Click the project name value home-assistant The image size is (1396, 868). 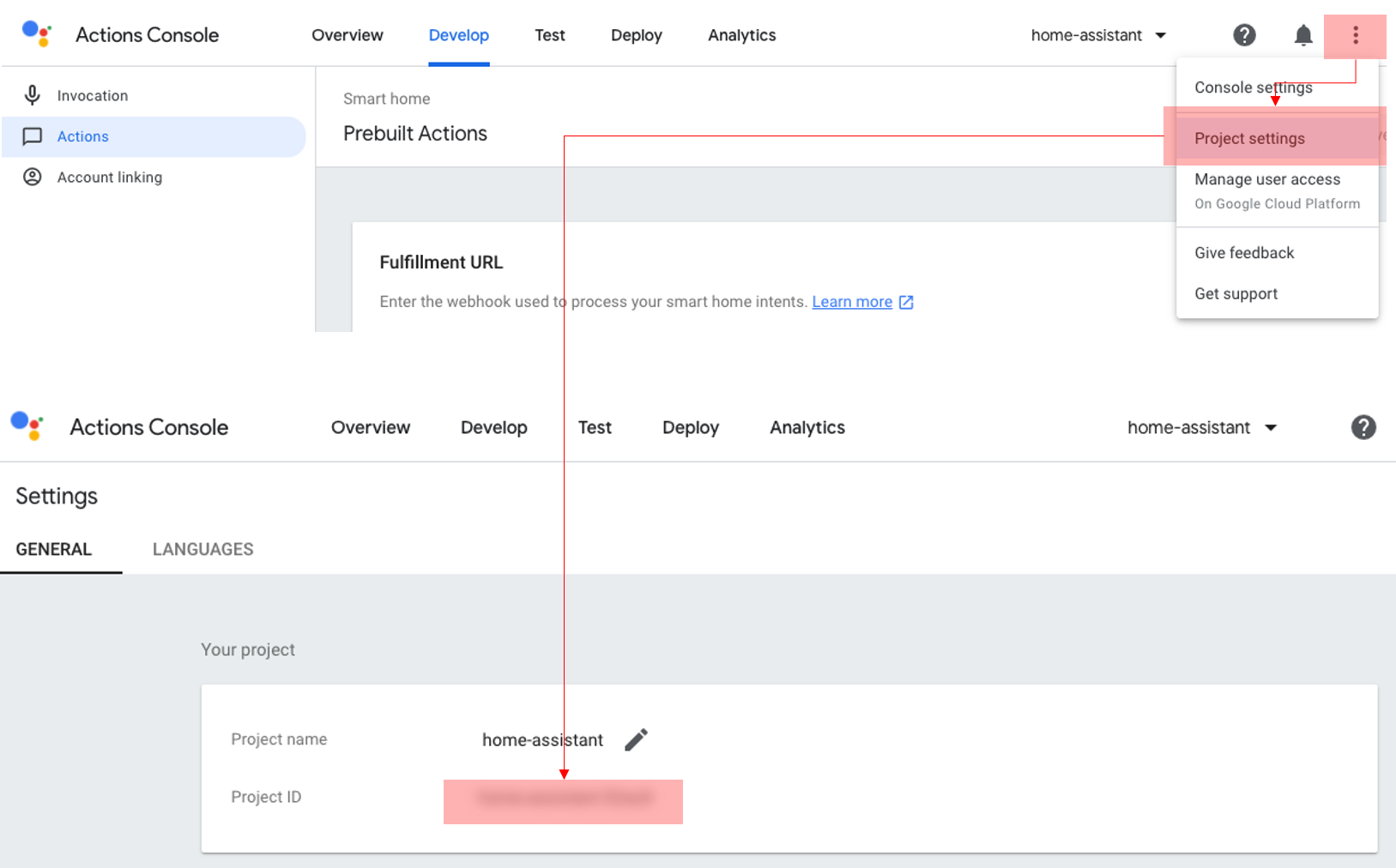(542, 739)
